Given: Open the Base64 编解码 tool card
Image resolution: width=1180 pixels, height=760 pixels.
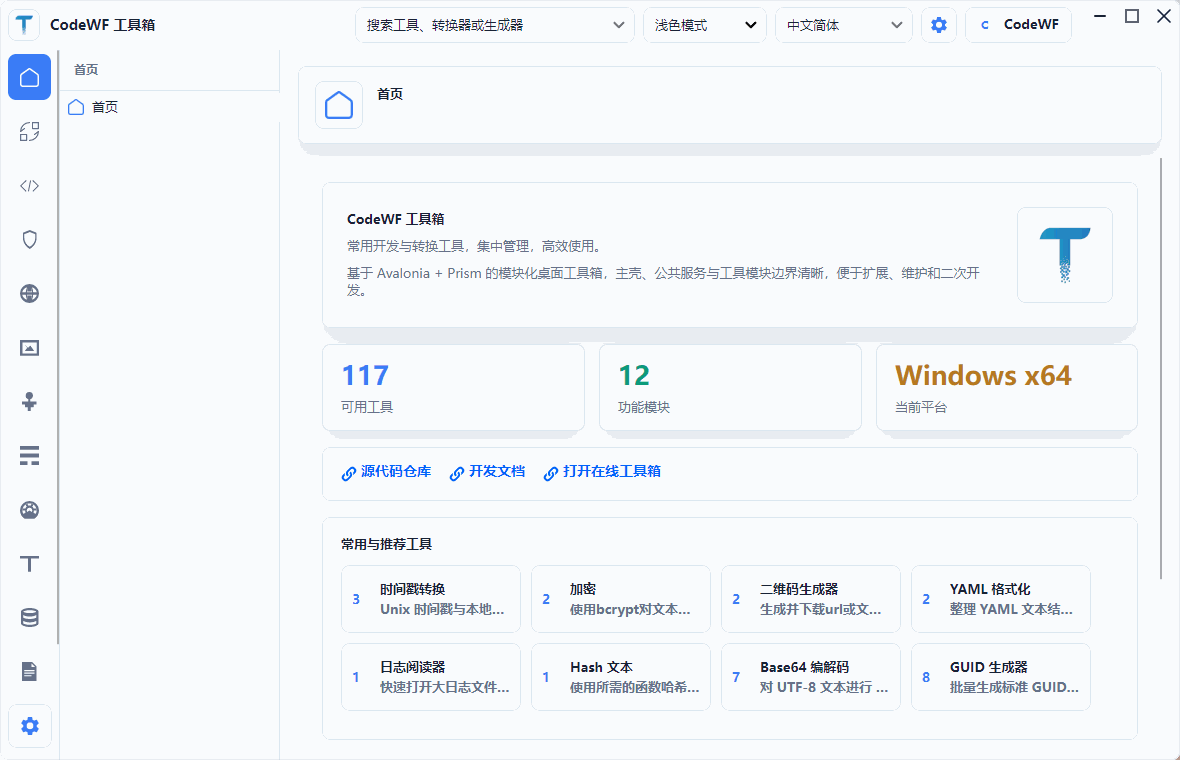Looking at the screenshot, I should 810,676.
